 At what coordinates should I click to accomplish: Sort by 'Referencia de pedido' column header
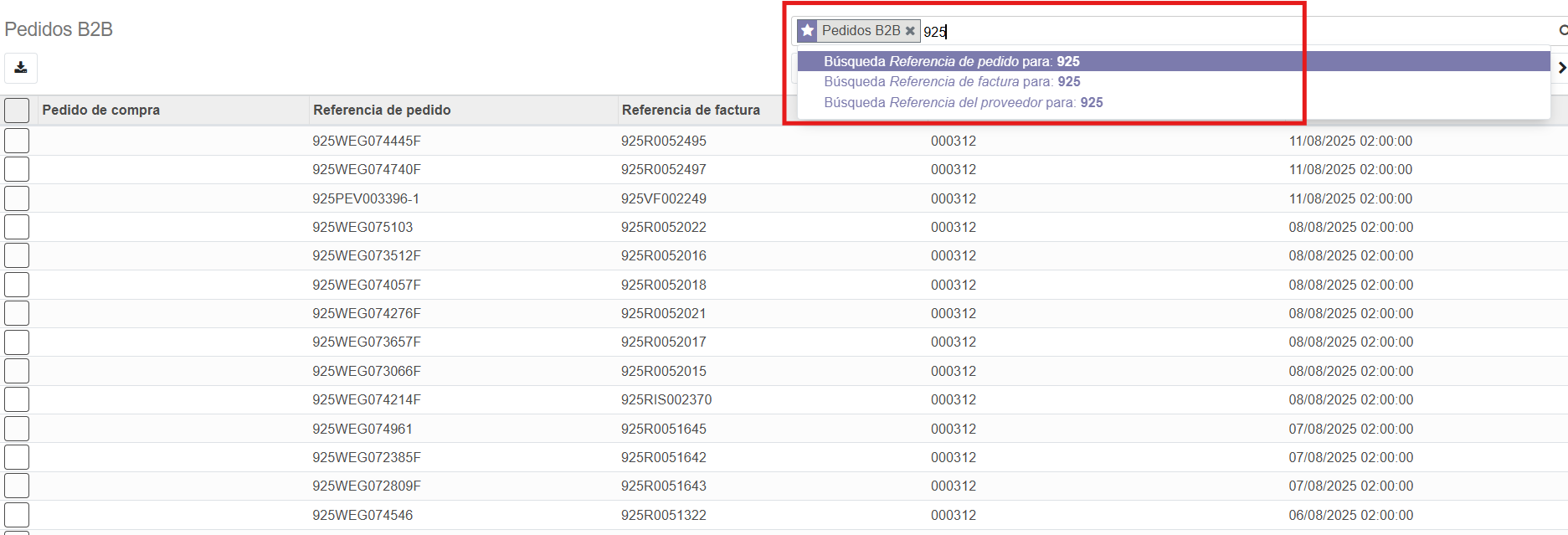[382, 110]
